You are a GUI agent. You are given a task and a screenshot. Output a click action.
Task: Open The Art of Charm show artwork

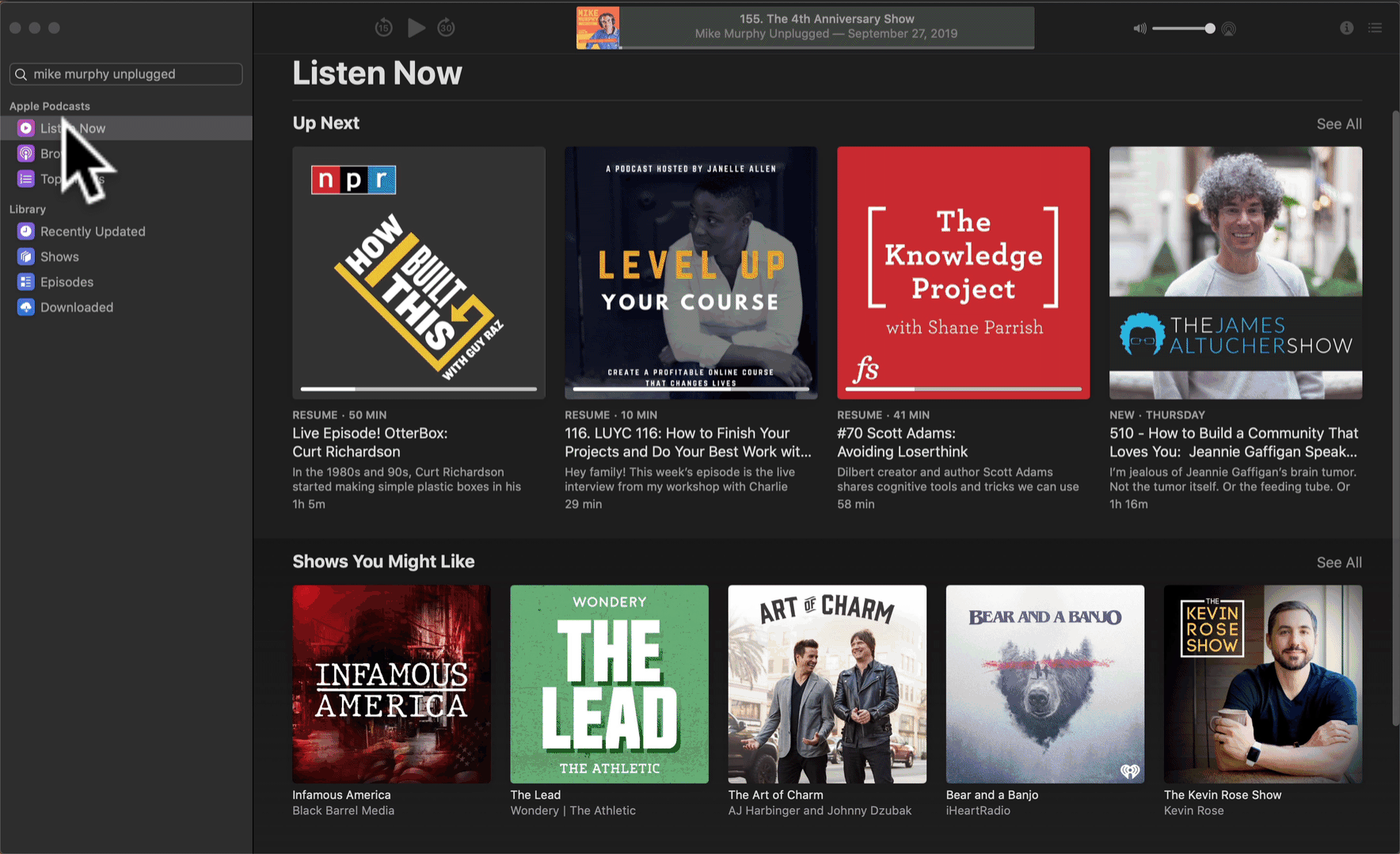point(827,684)
